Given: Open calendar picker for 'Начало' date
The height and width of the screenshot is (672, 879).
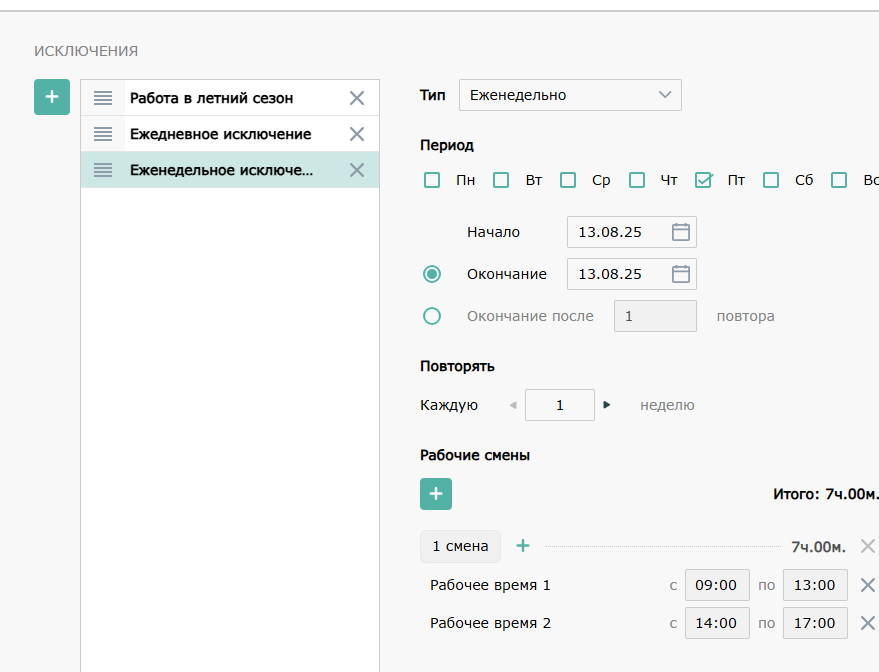Looking at the screenshot, I should [680, 232].
